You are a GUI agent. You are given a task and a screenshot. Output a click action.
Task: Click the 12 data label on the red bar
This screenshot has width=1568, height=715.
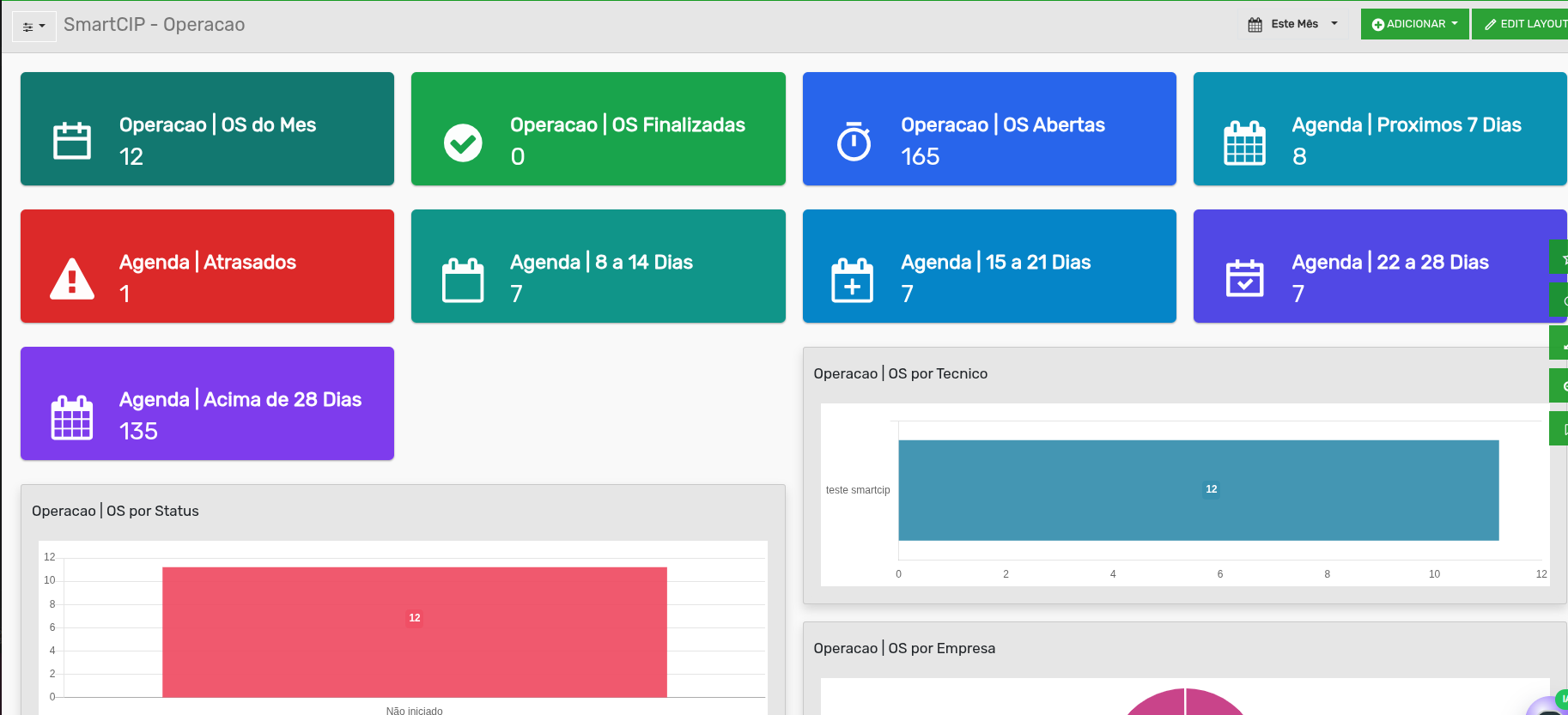click(x=415, y=618)
